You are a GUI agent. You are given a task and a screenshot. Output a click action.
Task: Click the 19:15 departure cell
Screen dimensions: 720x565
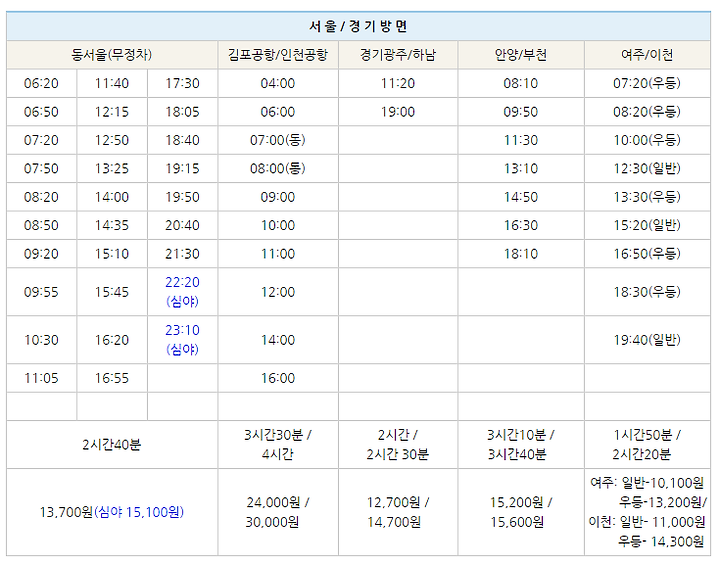point(182,169)
